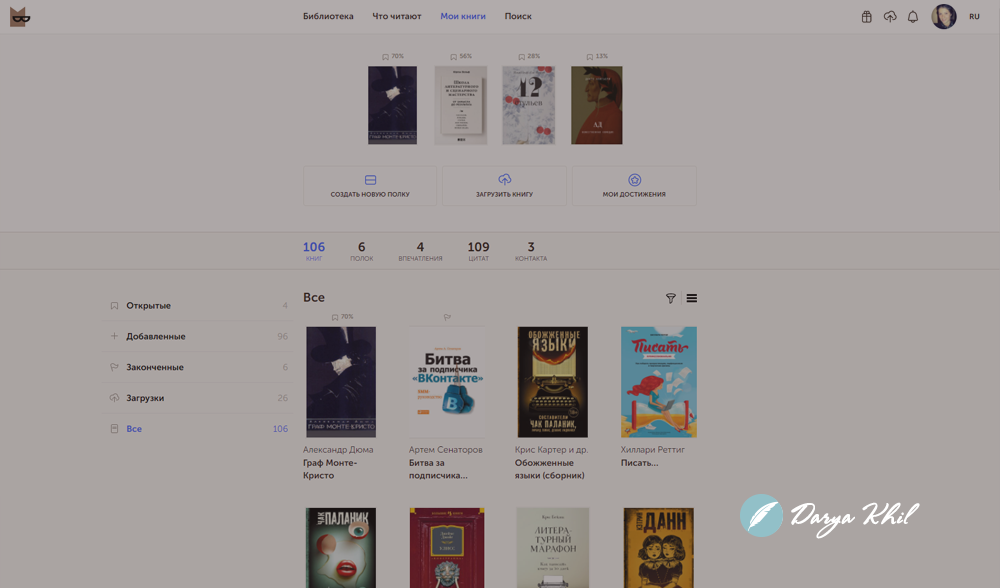Open title Граф Монте-Кристо link
The height and width of the screenshot is (588, 1000).
[x=330, y=469]
